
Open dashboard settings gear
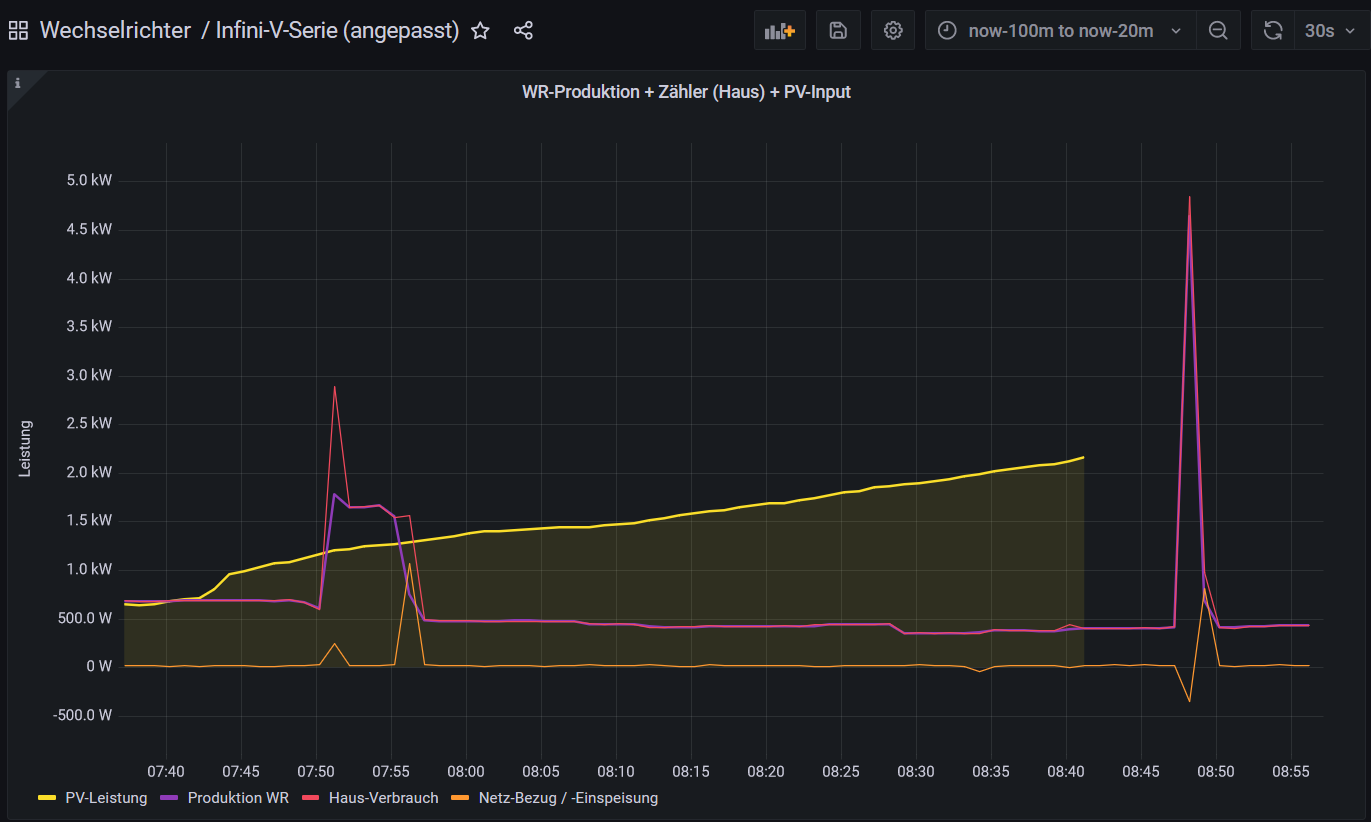click(x=893, y=31)
